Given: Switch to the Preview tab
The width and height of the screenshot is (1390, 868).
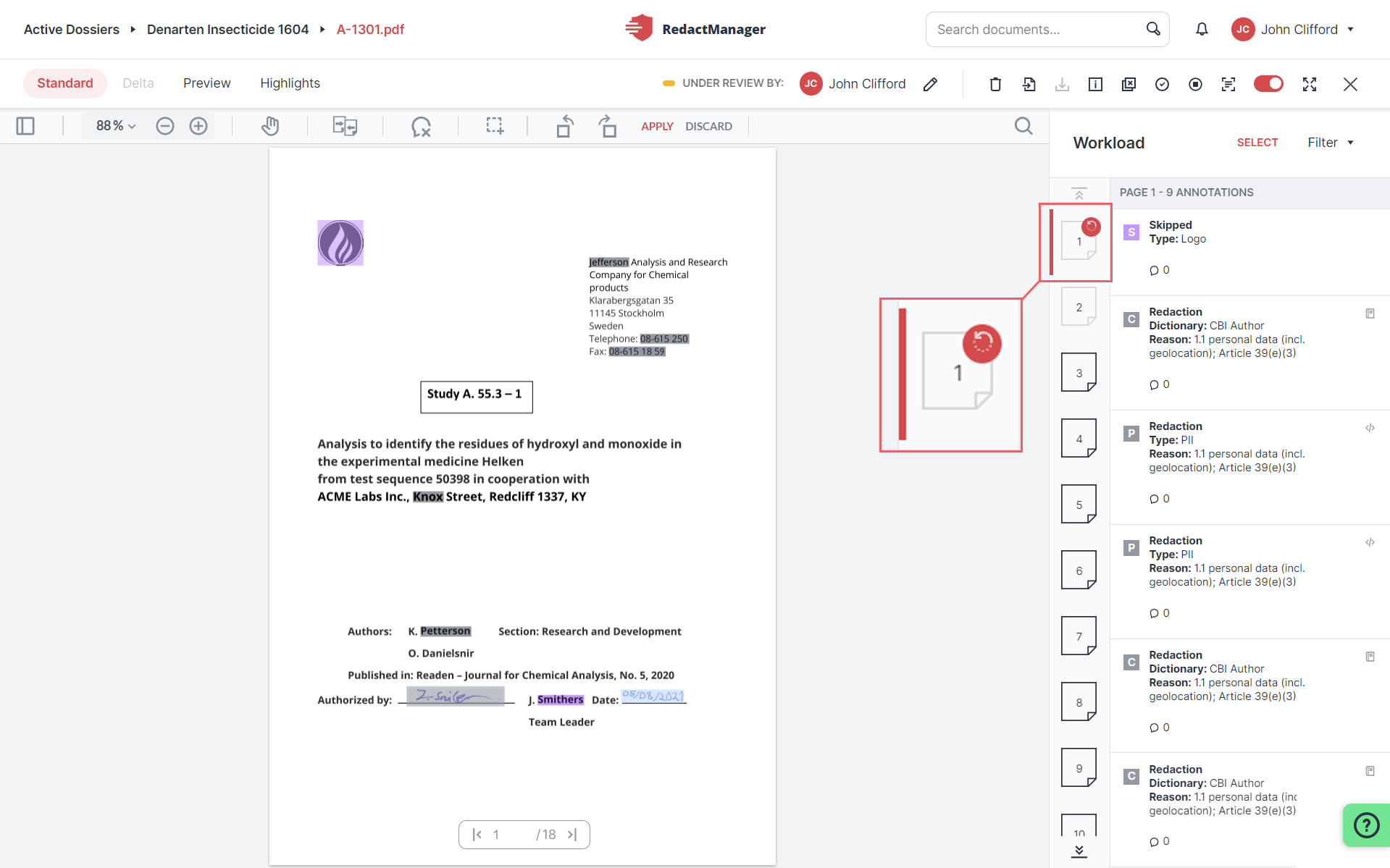Looking at the screenshot, I should tap(206, 83).
